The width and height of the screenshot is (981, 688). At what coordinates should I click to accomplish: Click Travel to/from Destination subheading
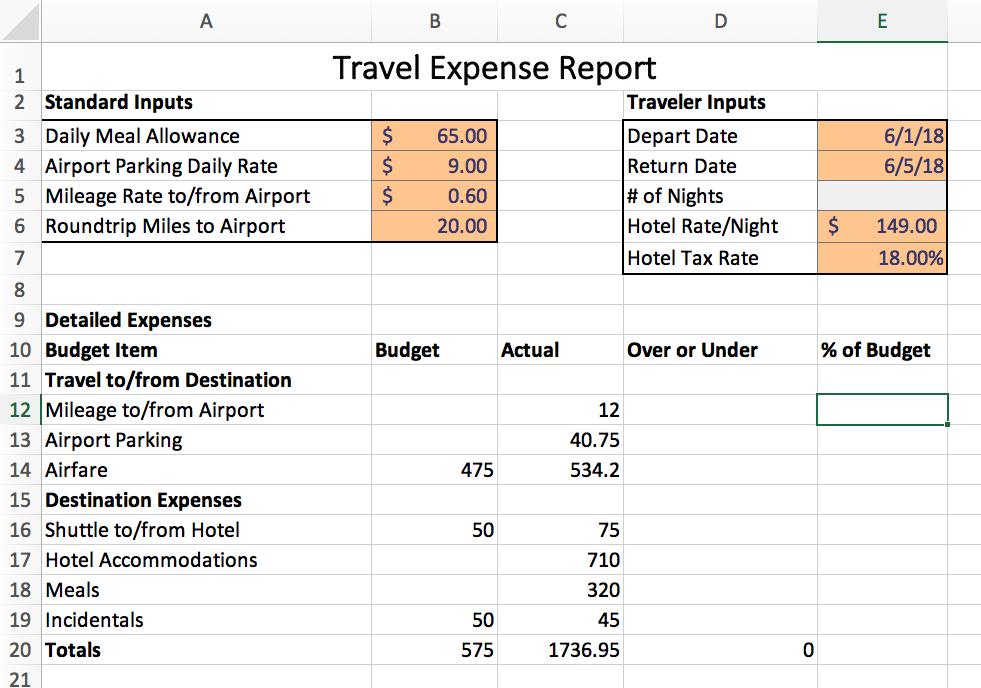pyautogui.click(x=206, y=380)
